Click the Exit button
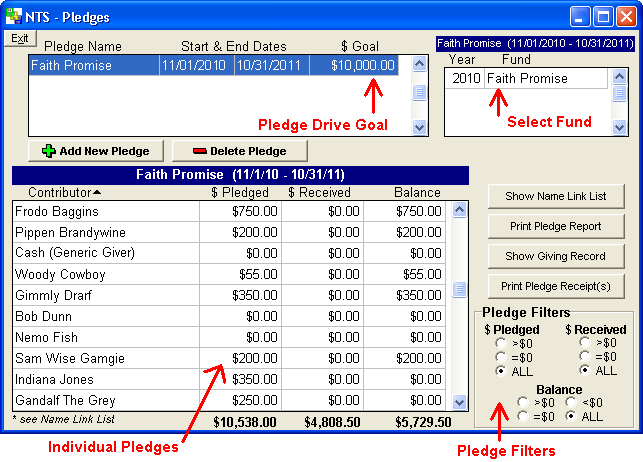Screen dimensions: 643x462 coord(20,38)
